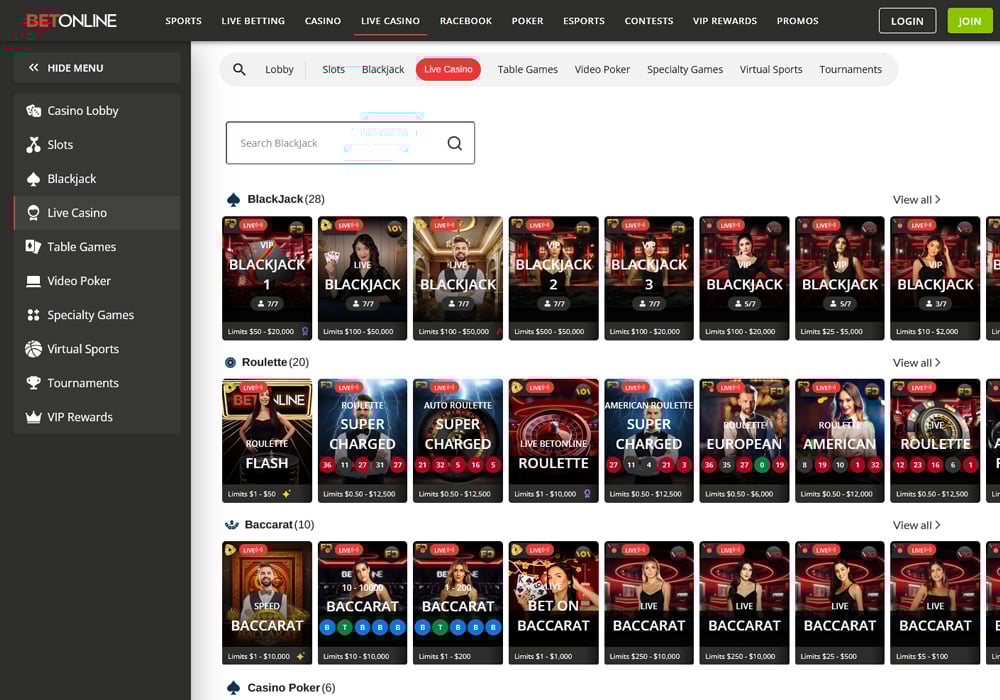Switch to the Table Games category tab

tap(527, 70)
